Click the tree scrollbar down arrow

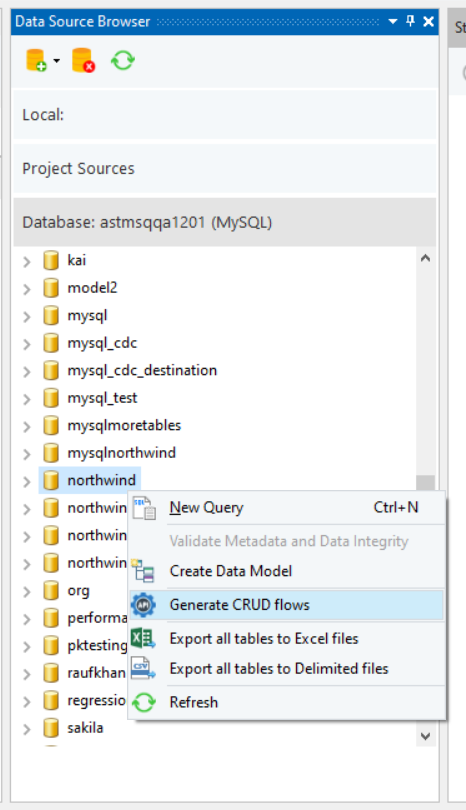[x=425, y=736]
